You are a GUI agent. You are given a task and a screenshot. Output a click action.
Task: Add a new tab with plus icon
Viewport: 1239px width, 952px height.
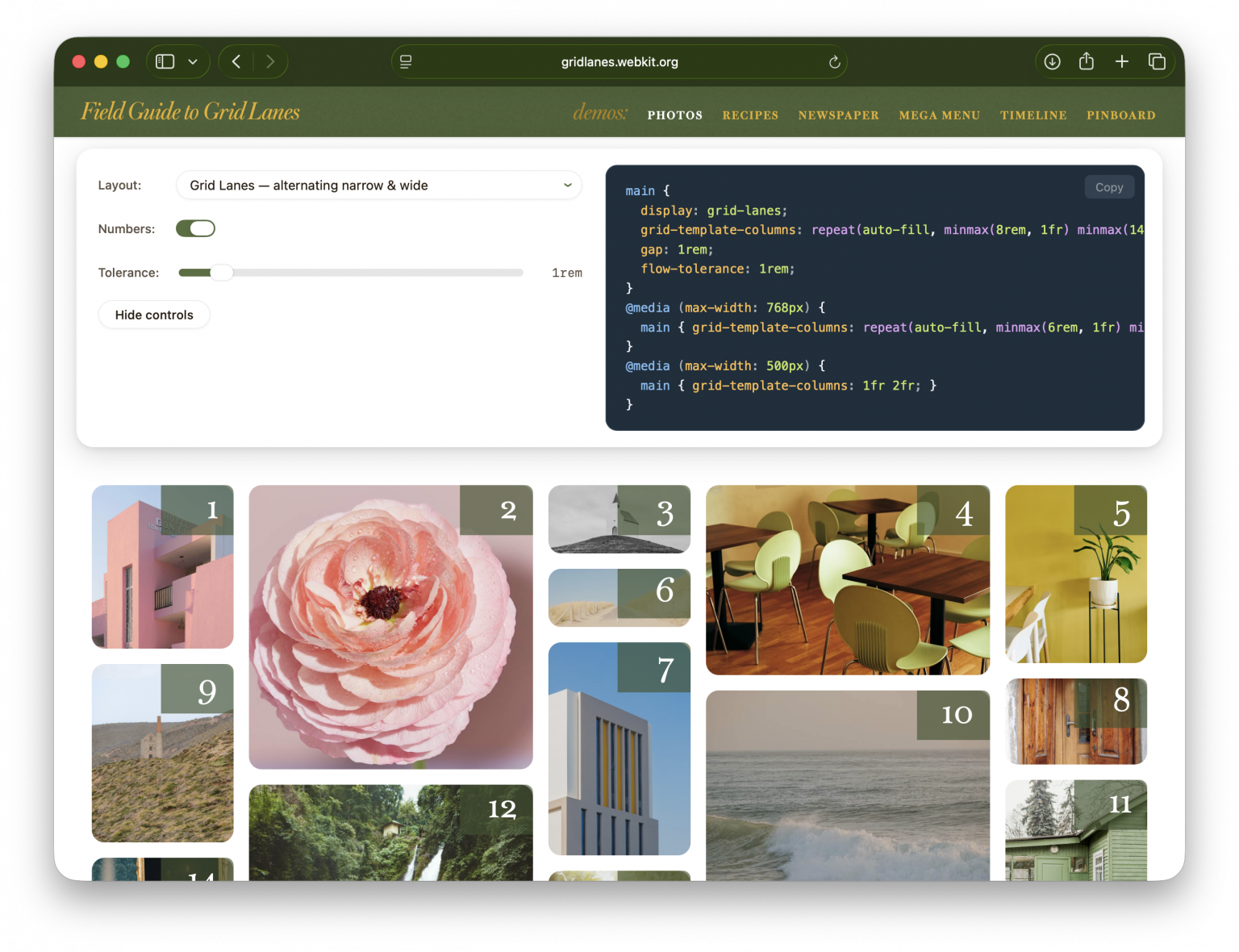click(1122, 62)
